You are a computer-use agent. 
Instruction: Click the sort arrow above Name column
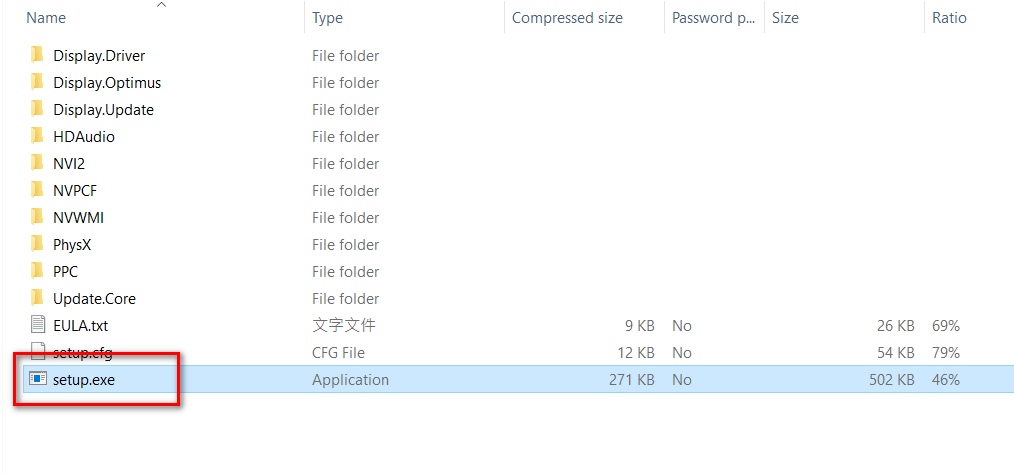(x=162, y=5)
